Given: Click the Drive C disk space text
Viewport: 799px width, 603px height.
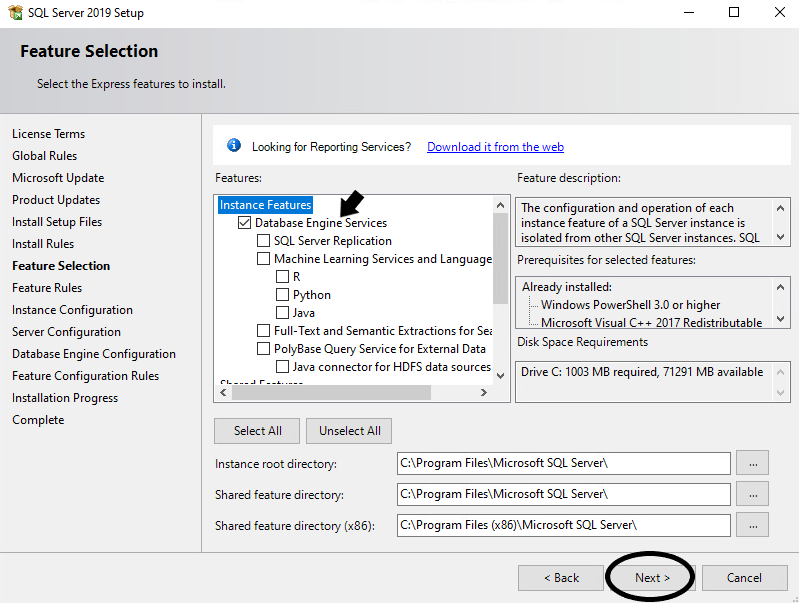Looking at the screenshot, I should click(x=642, y=372).
